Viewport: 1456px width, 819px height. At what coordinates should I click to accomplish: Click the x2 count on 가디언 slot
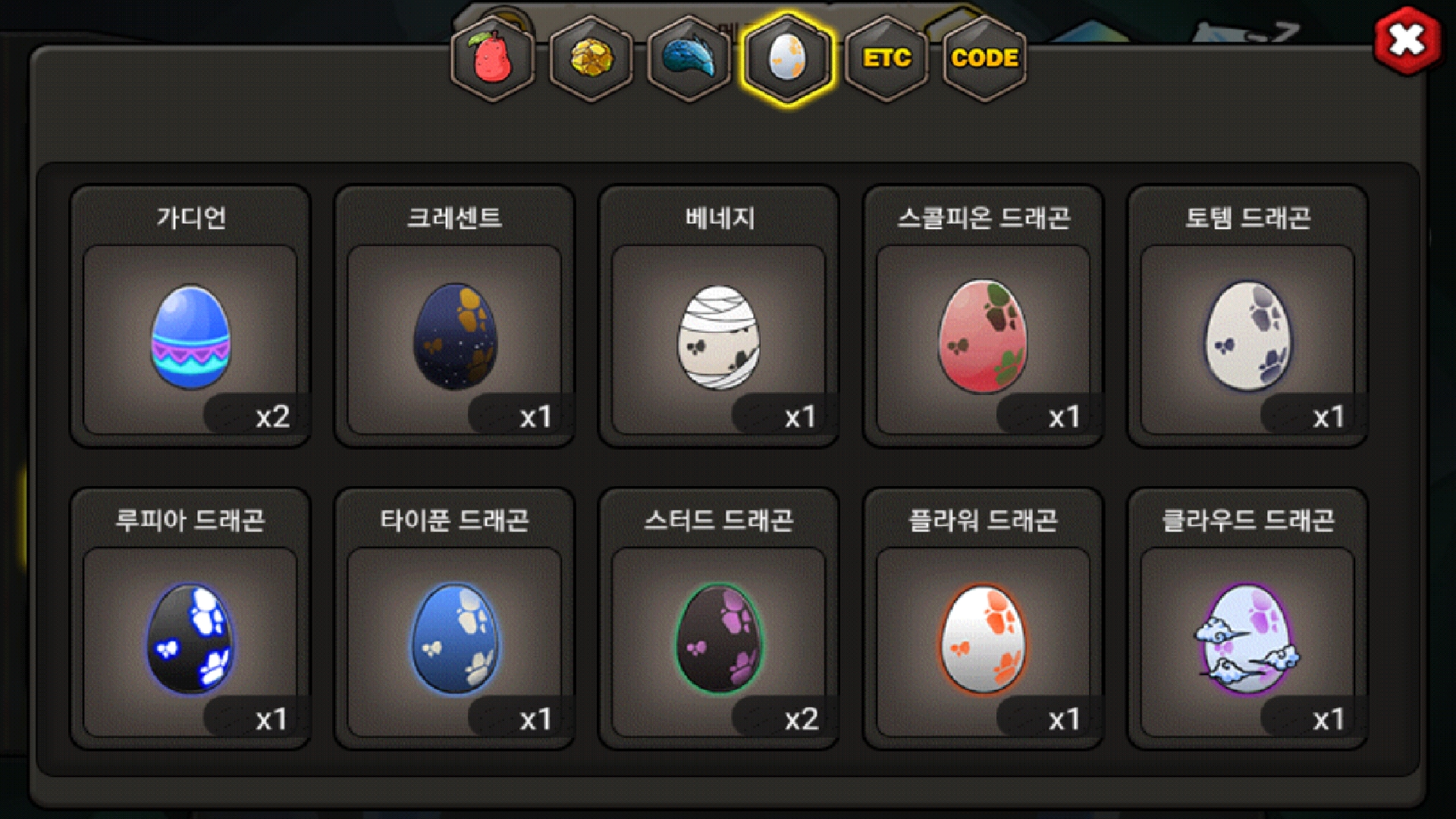point(273,417)
